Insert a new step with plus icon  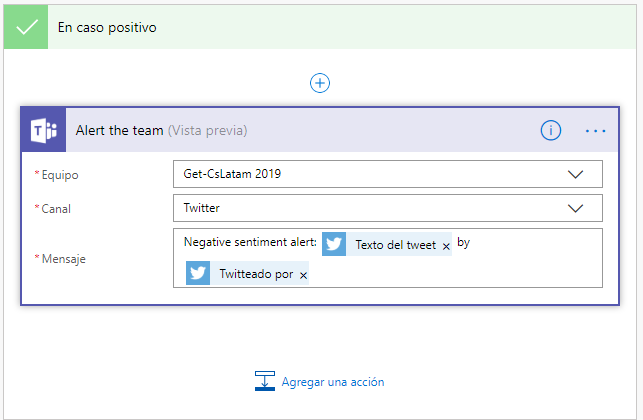coord(320,83)
